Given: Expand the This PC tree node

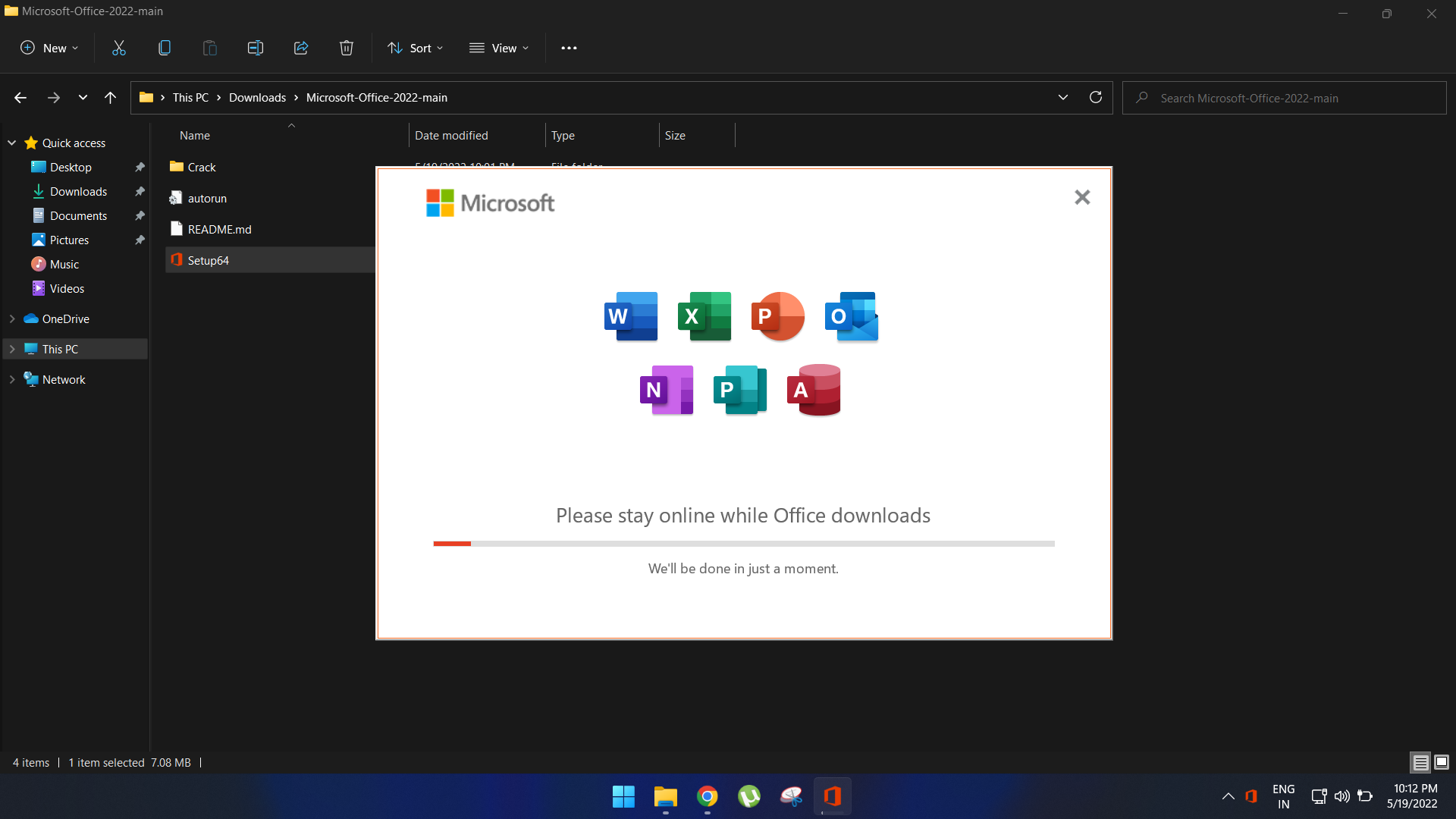Looking at the screenshot, I should [11, 349].
